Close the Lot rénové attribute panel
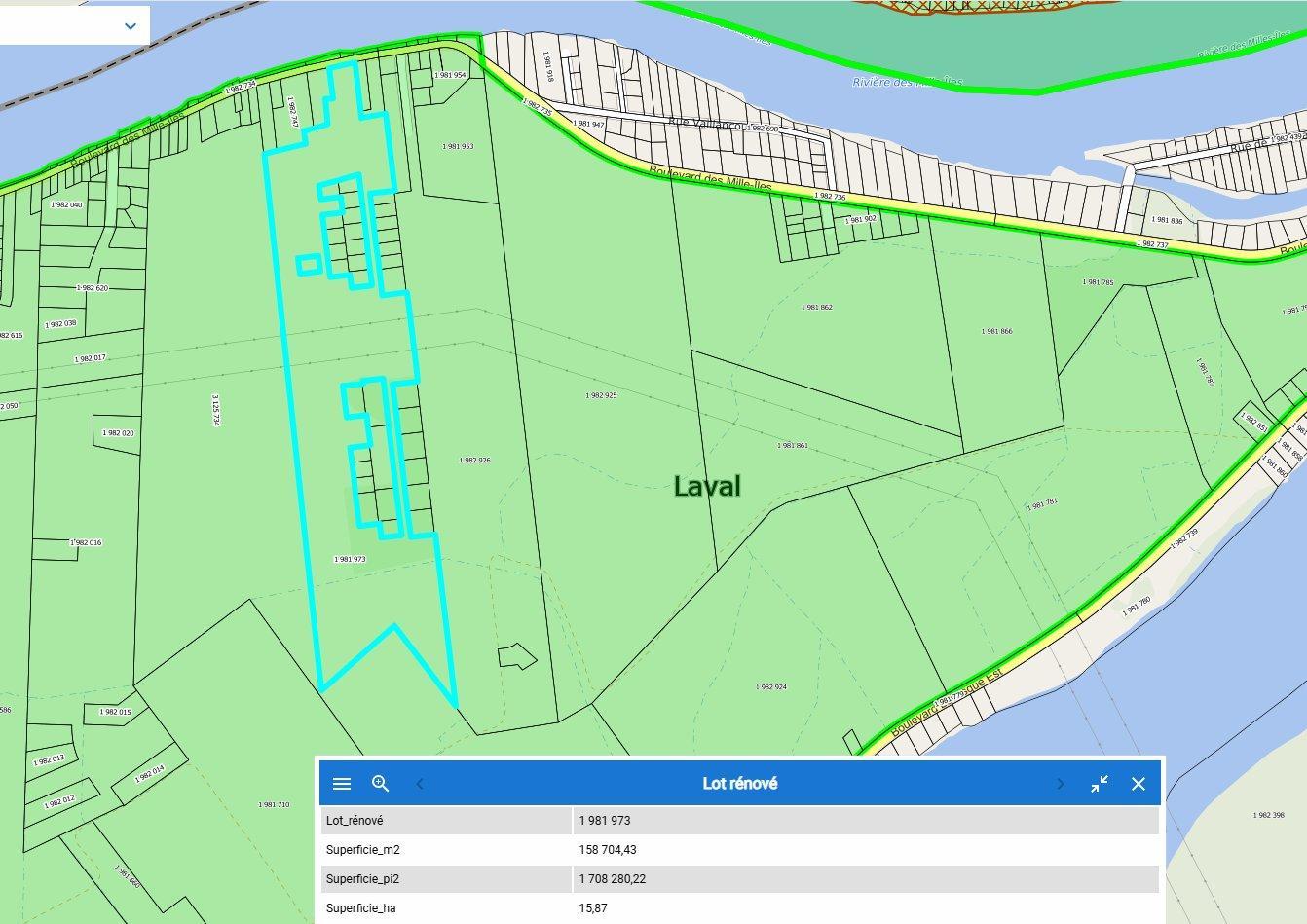This screenshot has height=924, width=1307. (x=1139, y=783)
